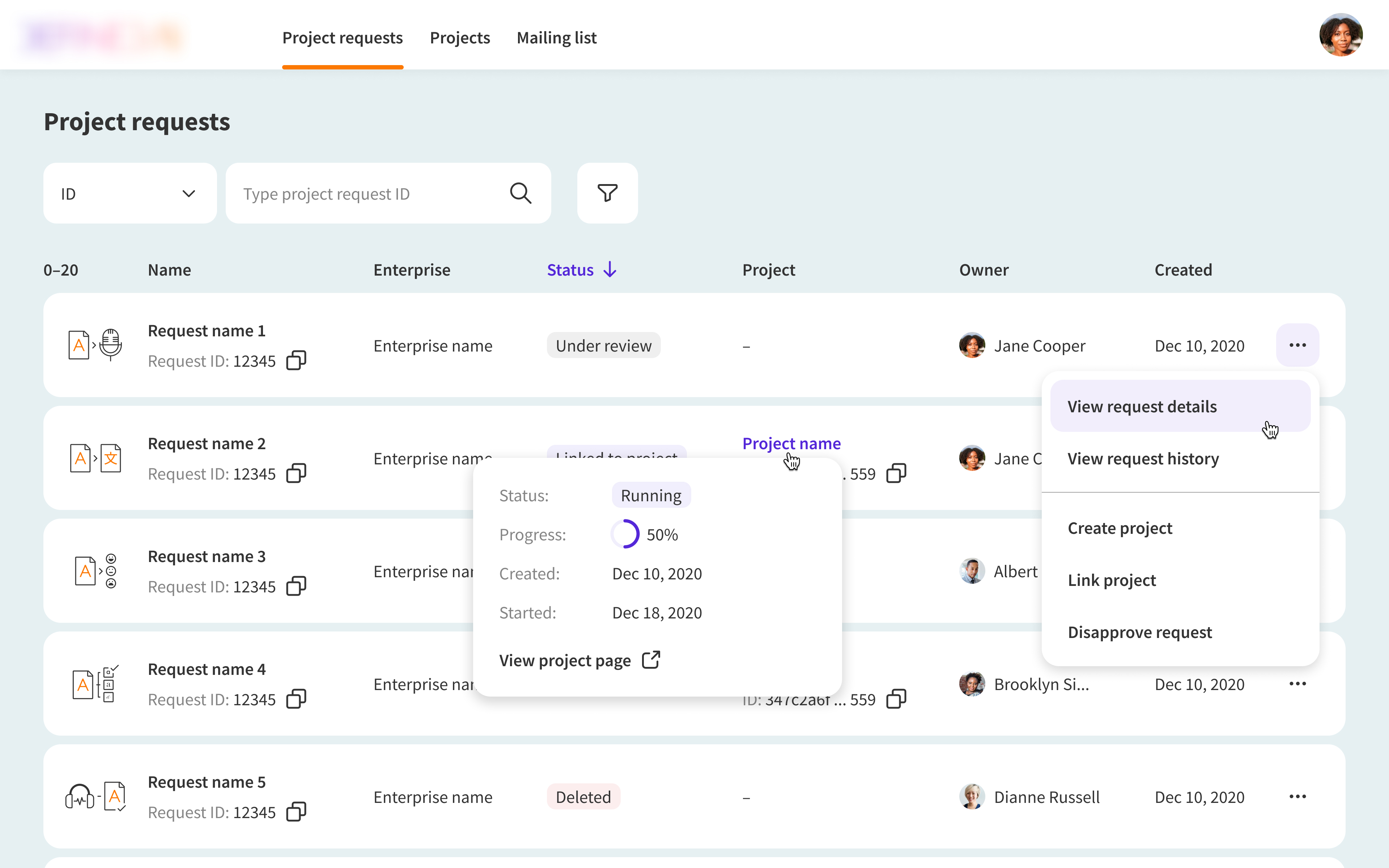The height and width of the screenshot is (868, 1389).
Task: Choose Disapprove request from menu
Action: point(1139,632)
